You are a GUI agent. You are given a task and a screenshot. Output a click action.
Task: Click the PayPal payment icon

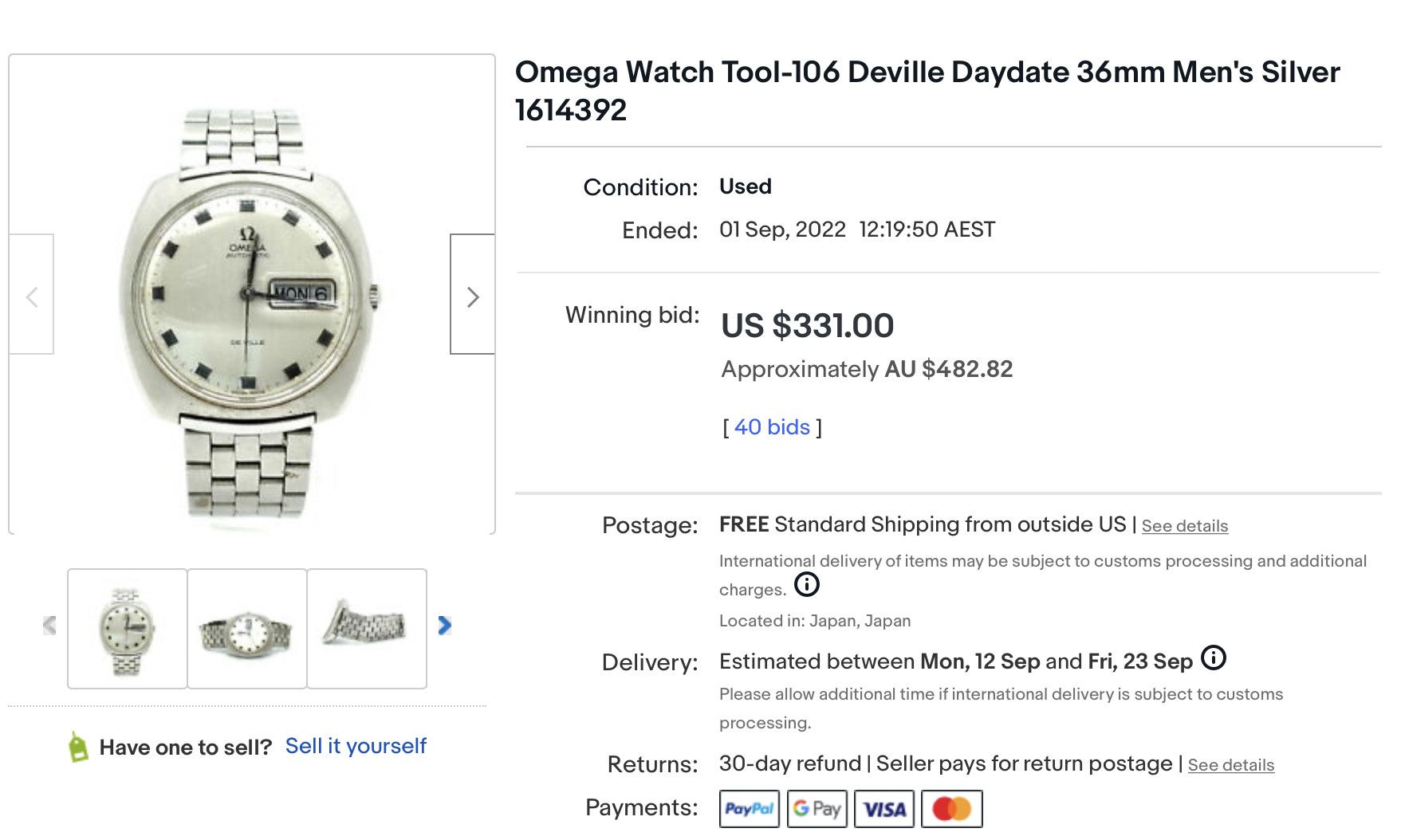749,809
